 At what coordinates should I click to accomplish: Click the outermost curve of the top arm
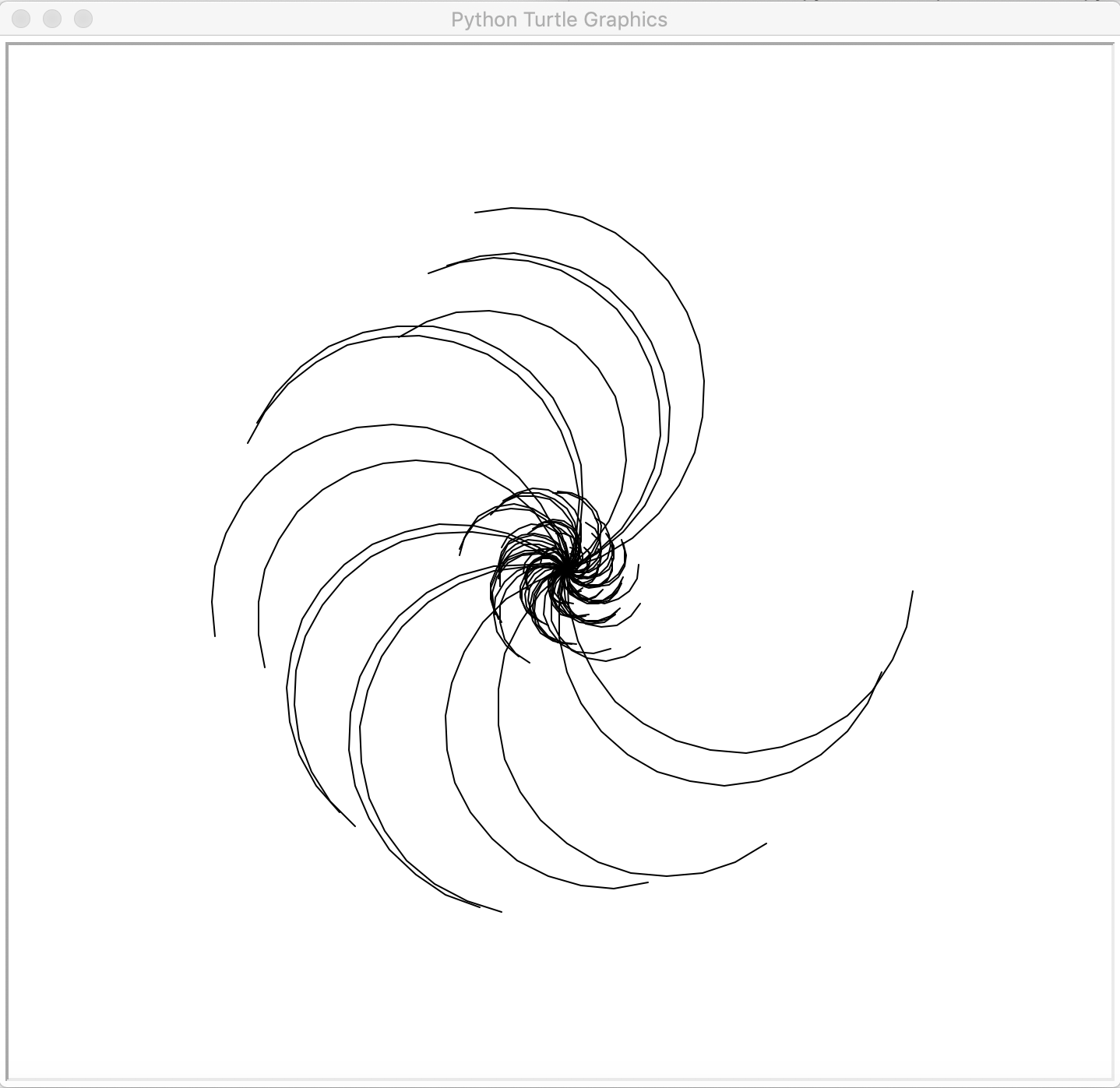coord(669,280)
